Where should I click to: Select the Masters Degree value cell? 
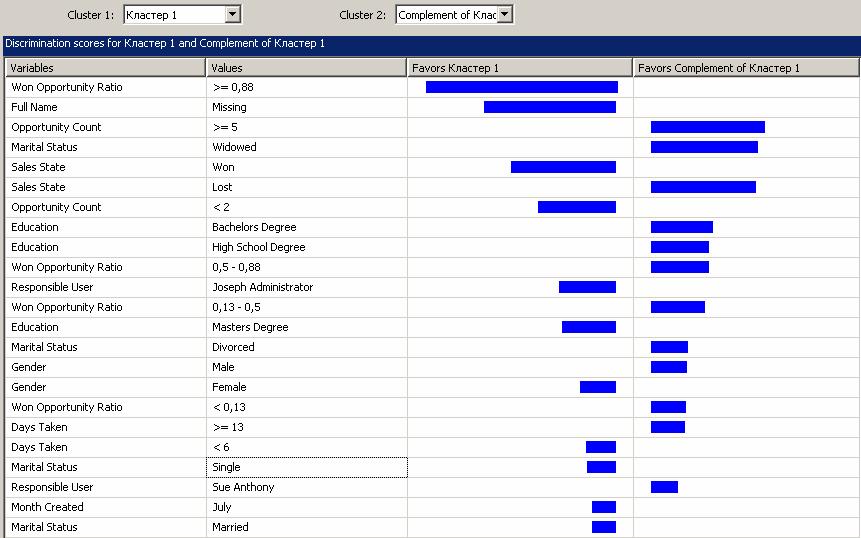(x=306, y=327)
